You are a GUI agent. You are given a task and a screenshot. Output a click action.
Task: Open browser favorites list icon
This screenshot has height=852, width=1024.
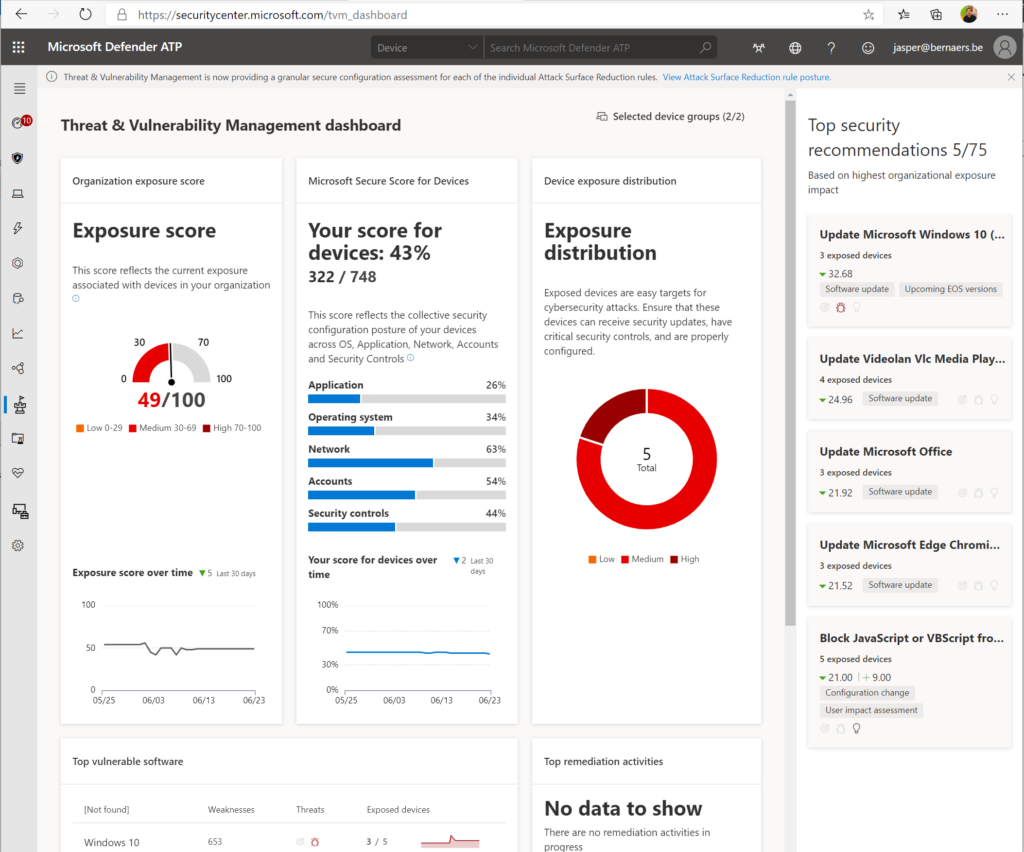[x=903, y=14]
